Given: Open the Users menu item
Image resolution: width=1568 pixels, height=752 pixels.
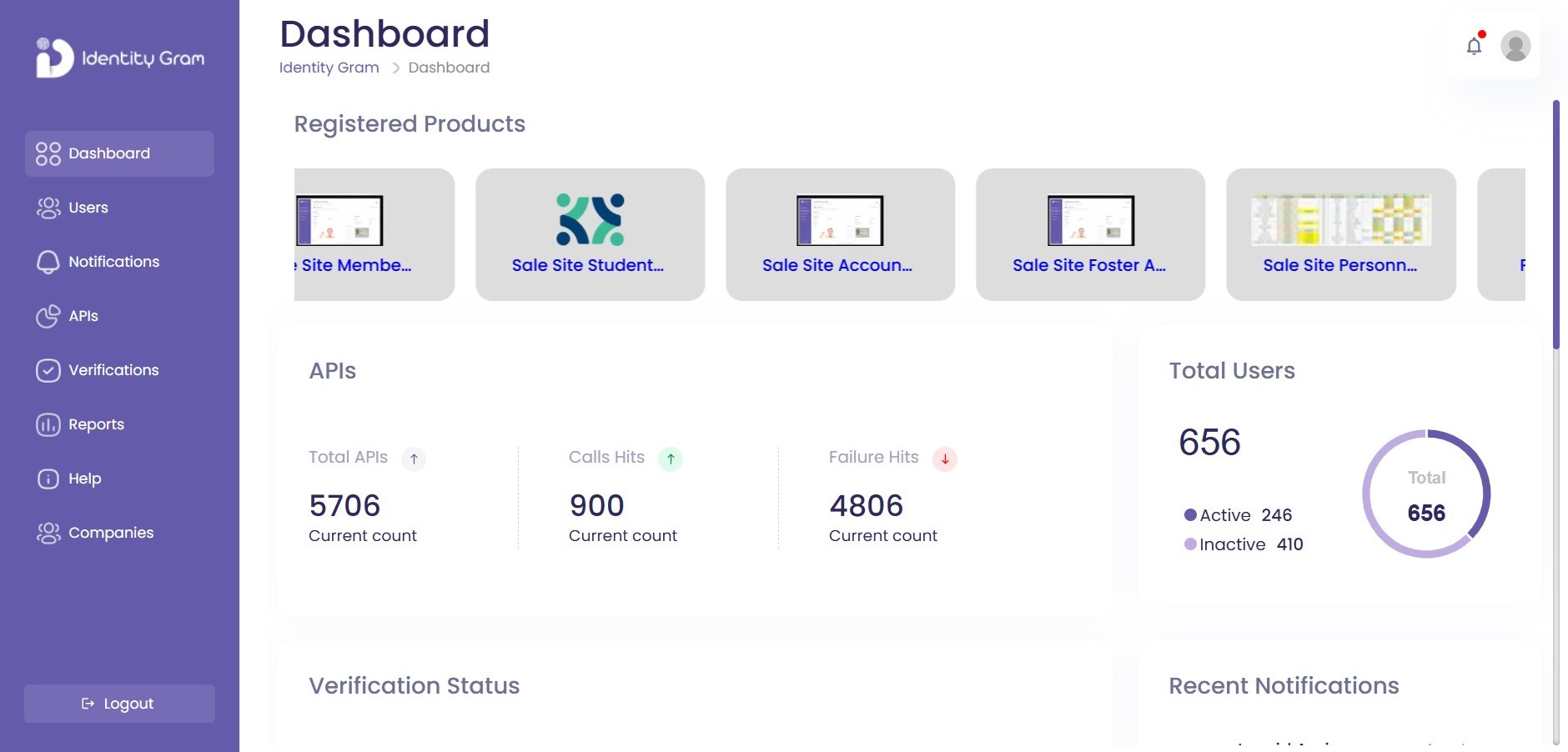Looking at the screenshot, I should 88,208.
